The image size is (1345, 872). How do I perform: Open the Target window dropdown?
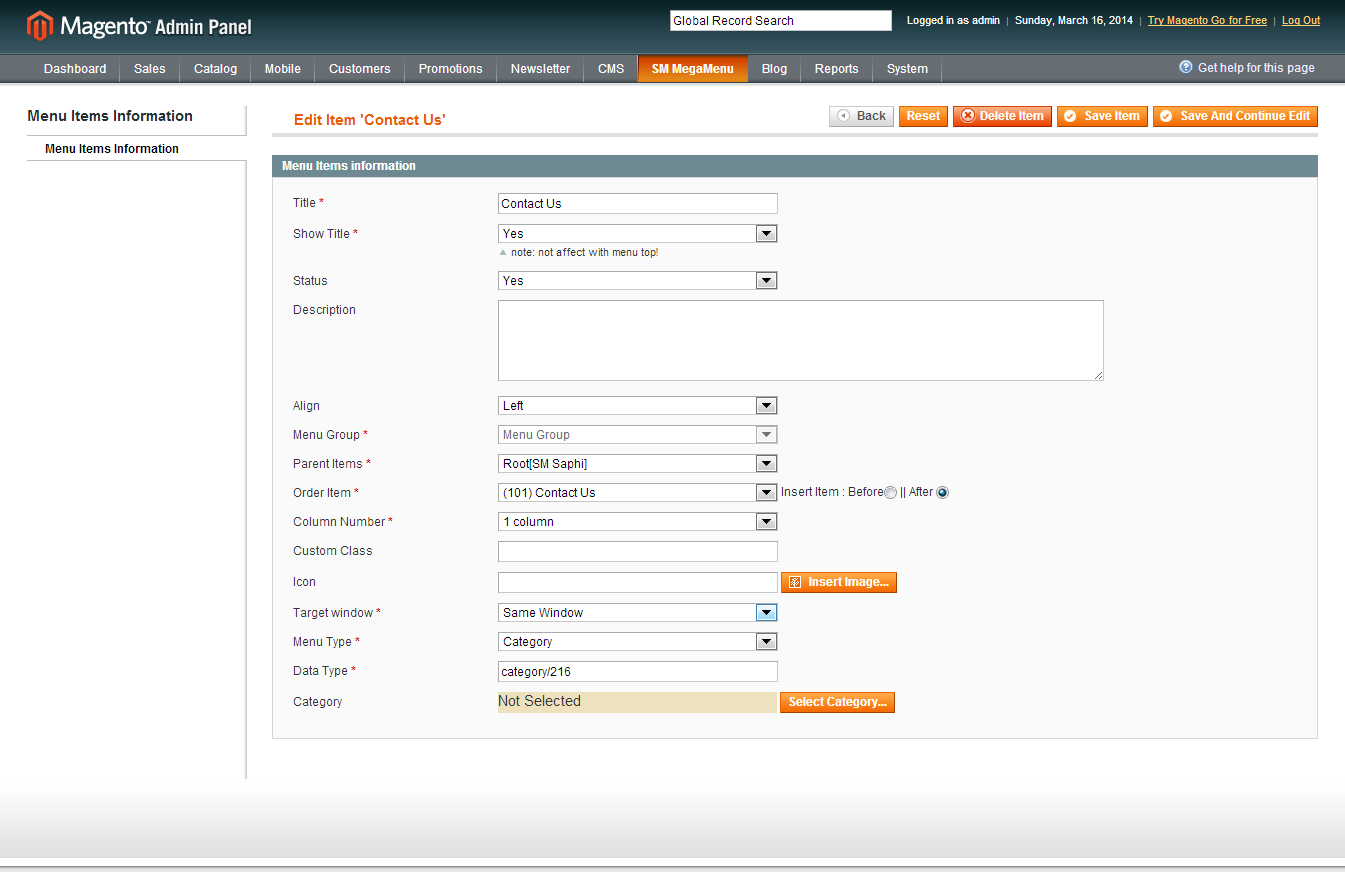(638, 612)
